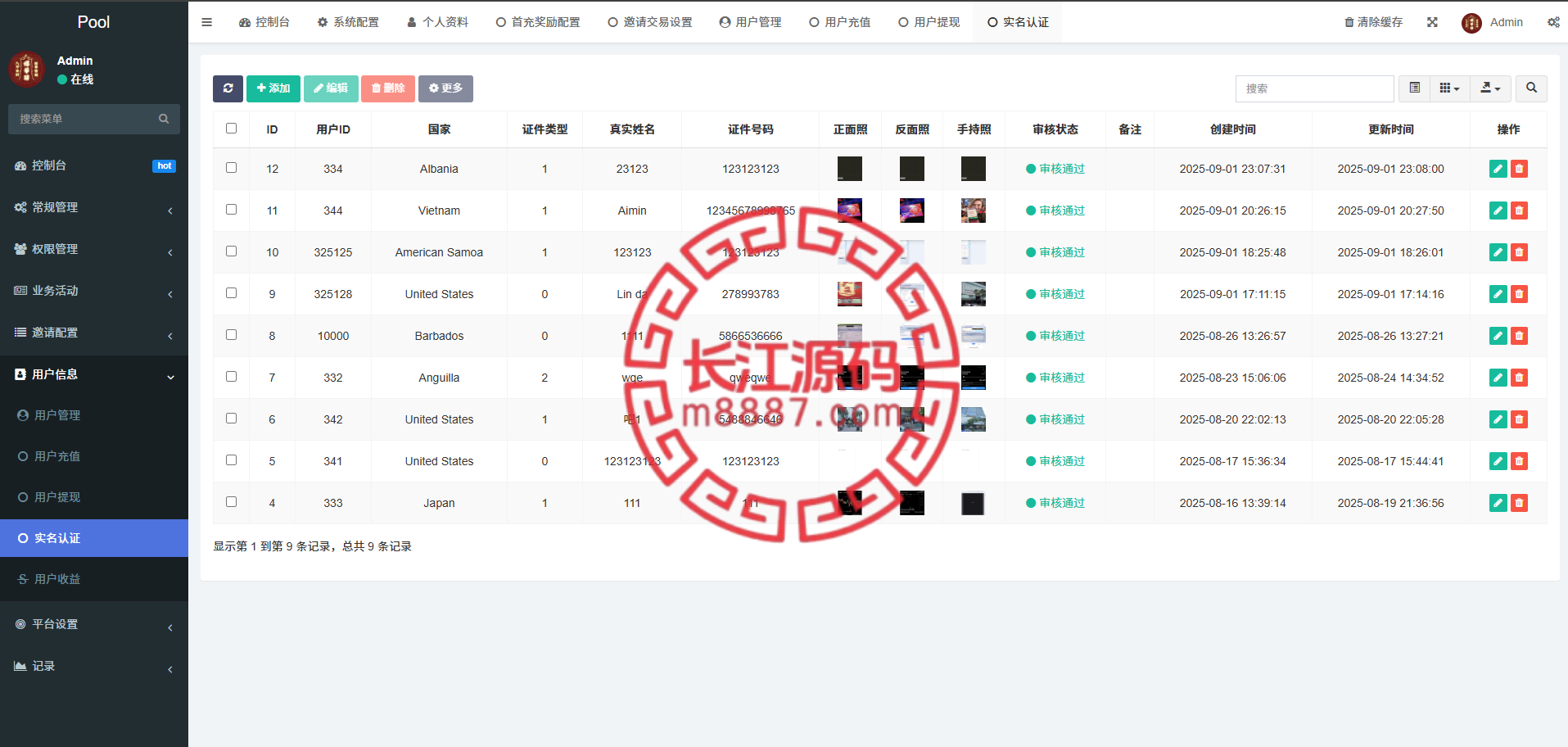Image resolution: width=1568 pixels, height=747 pixels.
Task: Switch to the 邀请交易设置 tab
Action: 650,22
